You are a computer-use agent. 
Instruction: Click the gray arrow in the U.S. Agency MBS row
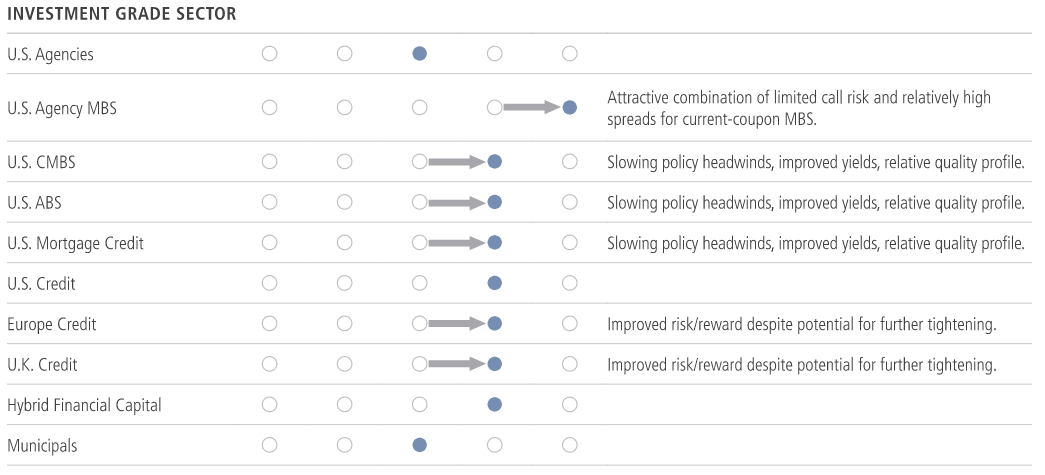coord(531,107)
